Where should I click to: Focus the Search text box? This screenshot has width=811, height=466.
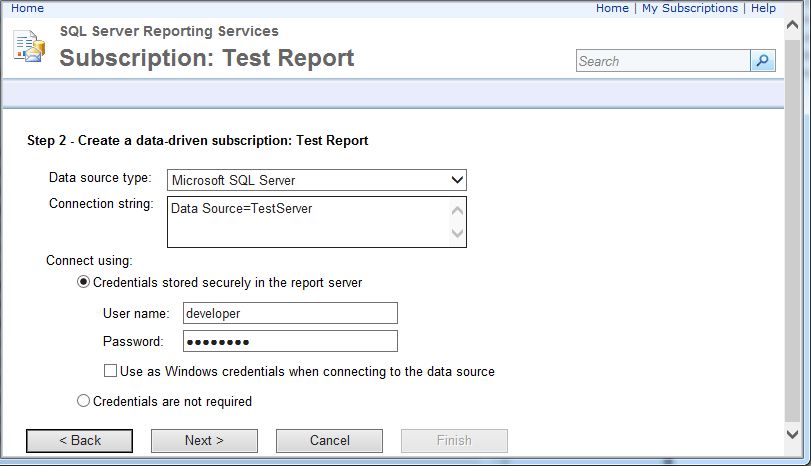click(662, 61)
